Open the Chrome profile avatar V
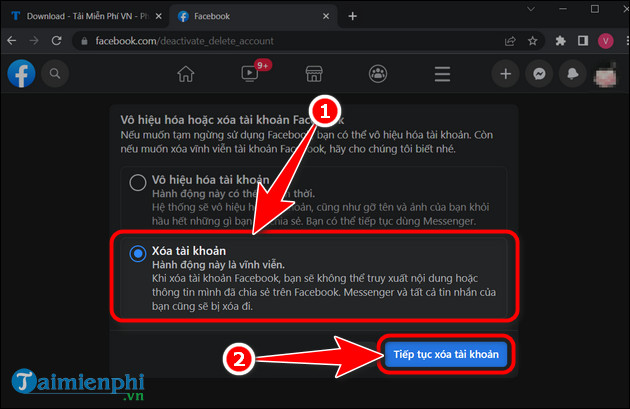 (605, 41)
